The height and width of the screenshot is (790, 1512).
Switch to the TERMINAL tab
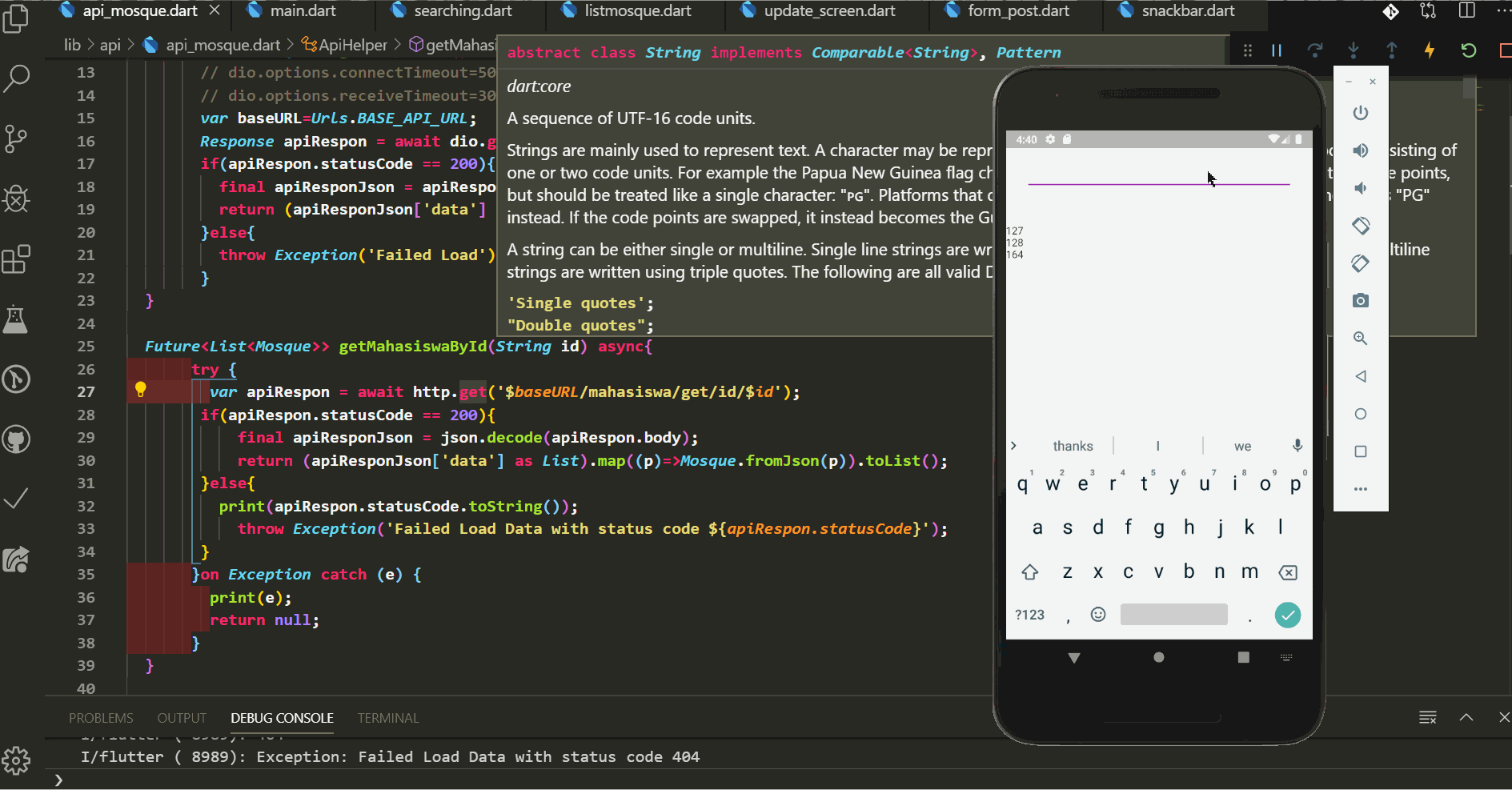coord(388,718)
